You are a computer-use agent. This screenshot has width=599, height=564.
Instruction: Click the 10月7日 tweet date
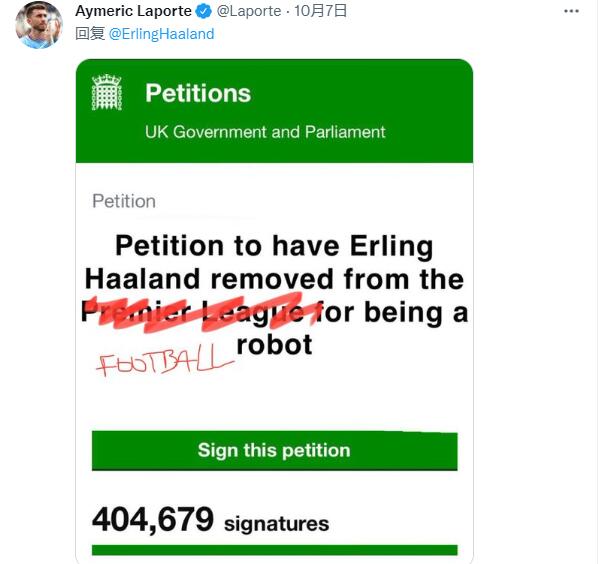[x=321, y=11]
